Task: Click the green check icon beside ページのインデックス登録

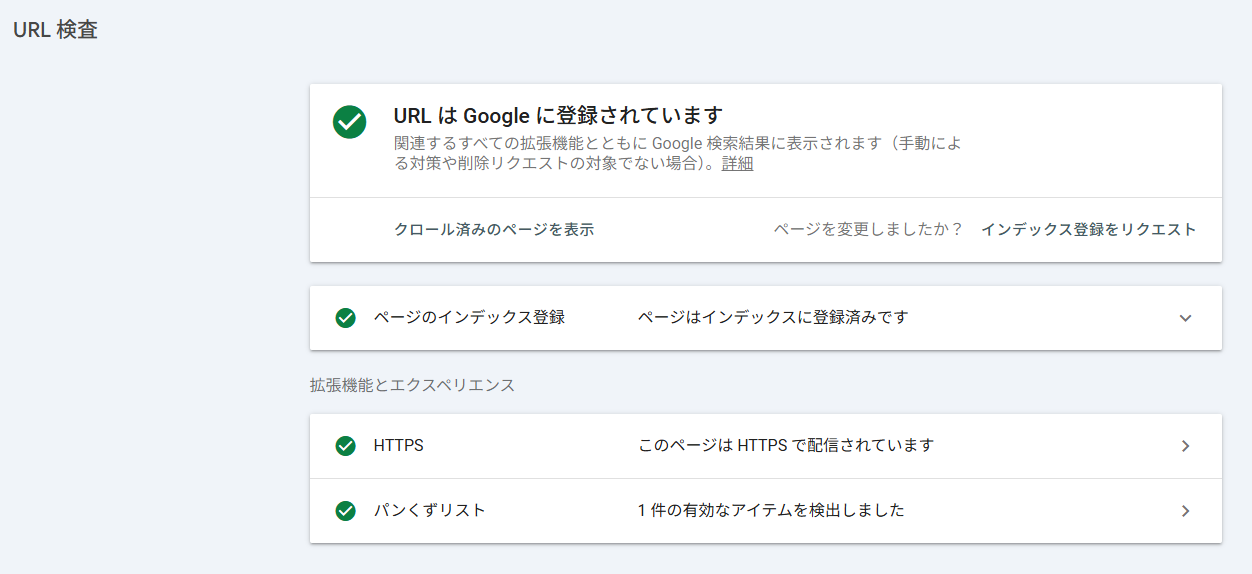Action: point(345,318)
